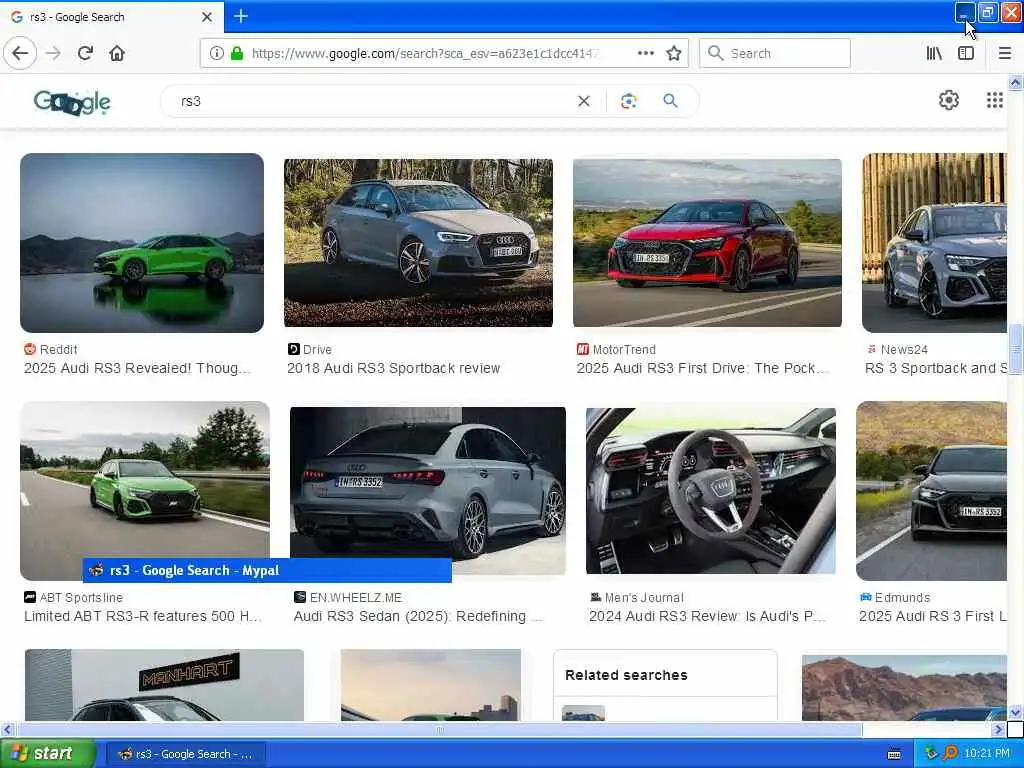Click the blue magnifier search button
Screen dimensions: 1024x768
tap(670, 101)
